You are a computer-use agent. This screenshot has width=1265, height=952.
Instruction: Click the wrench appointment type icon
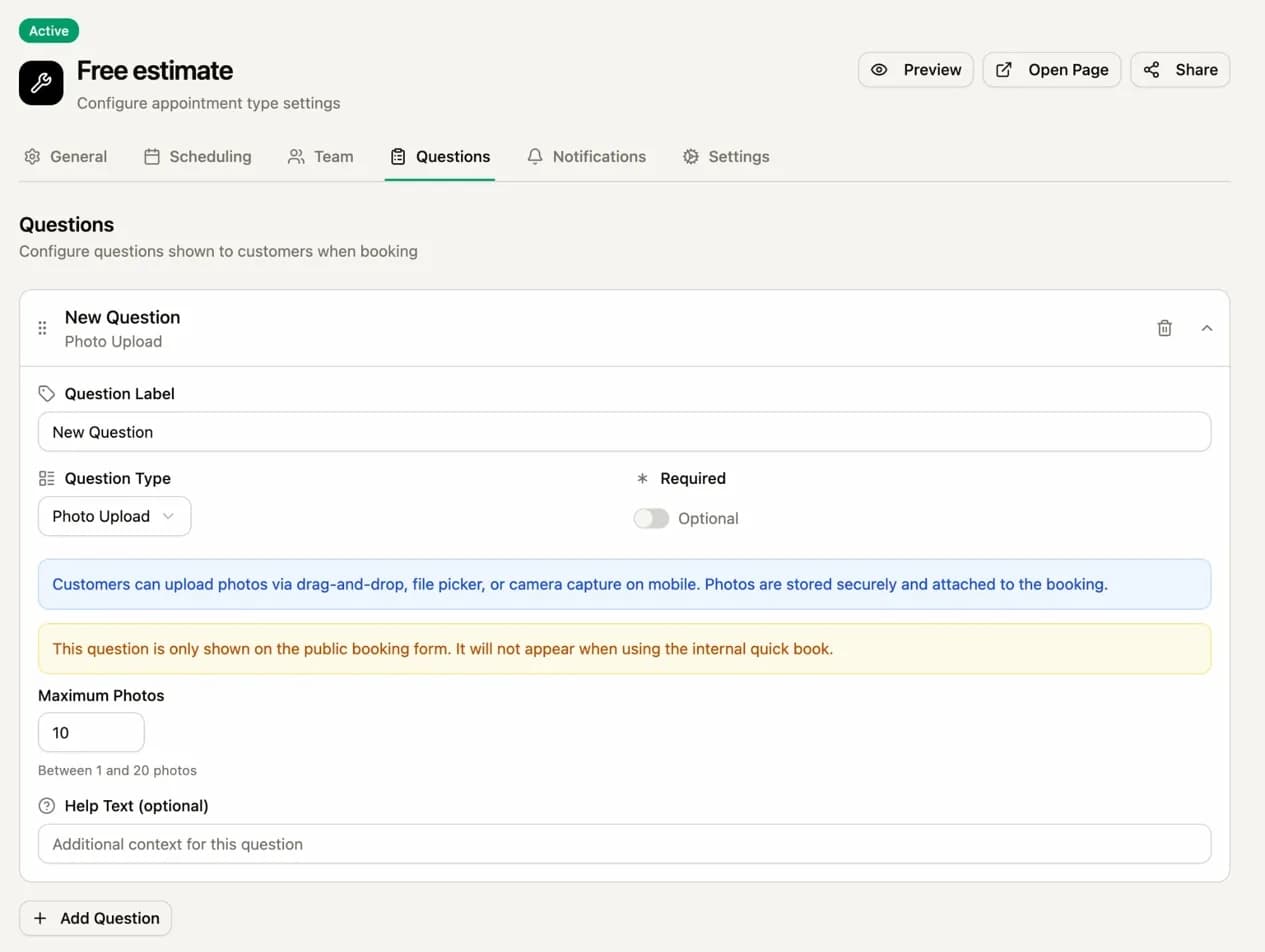(x=41, y=83)
